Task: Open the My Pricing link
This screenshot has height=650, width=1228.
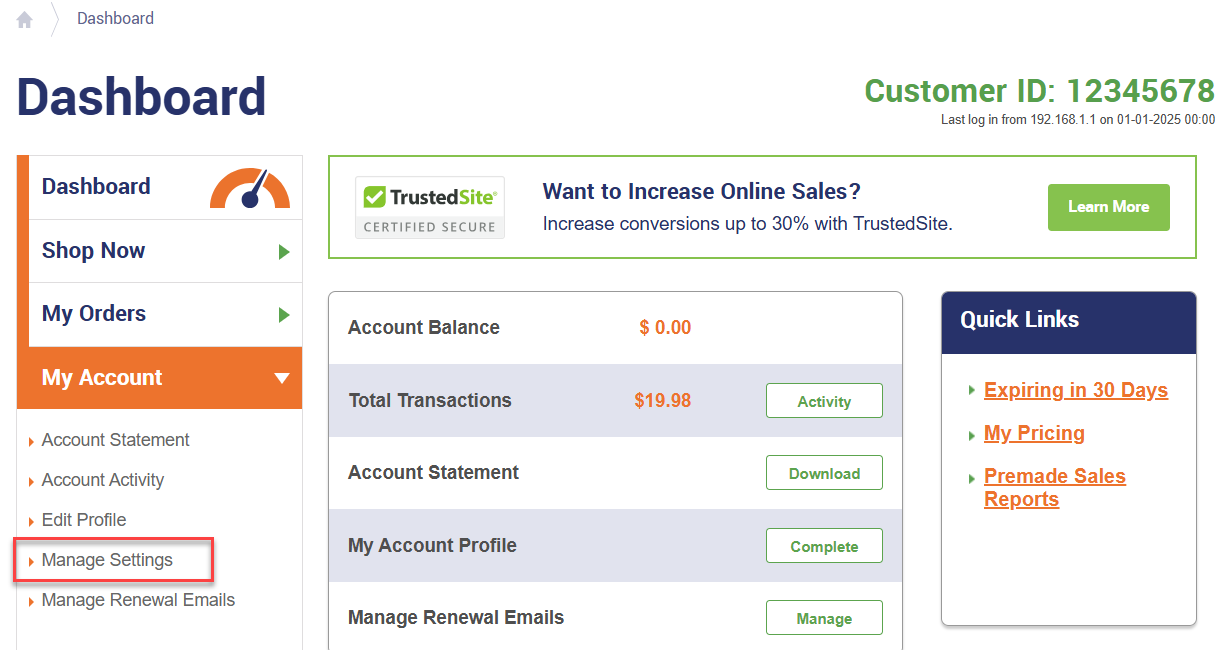Action: click(1034, 433)
